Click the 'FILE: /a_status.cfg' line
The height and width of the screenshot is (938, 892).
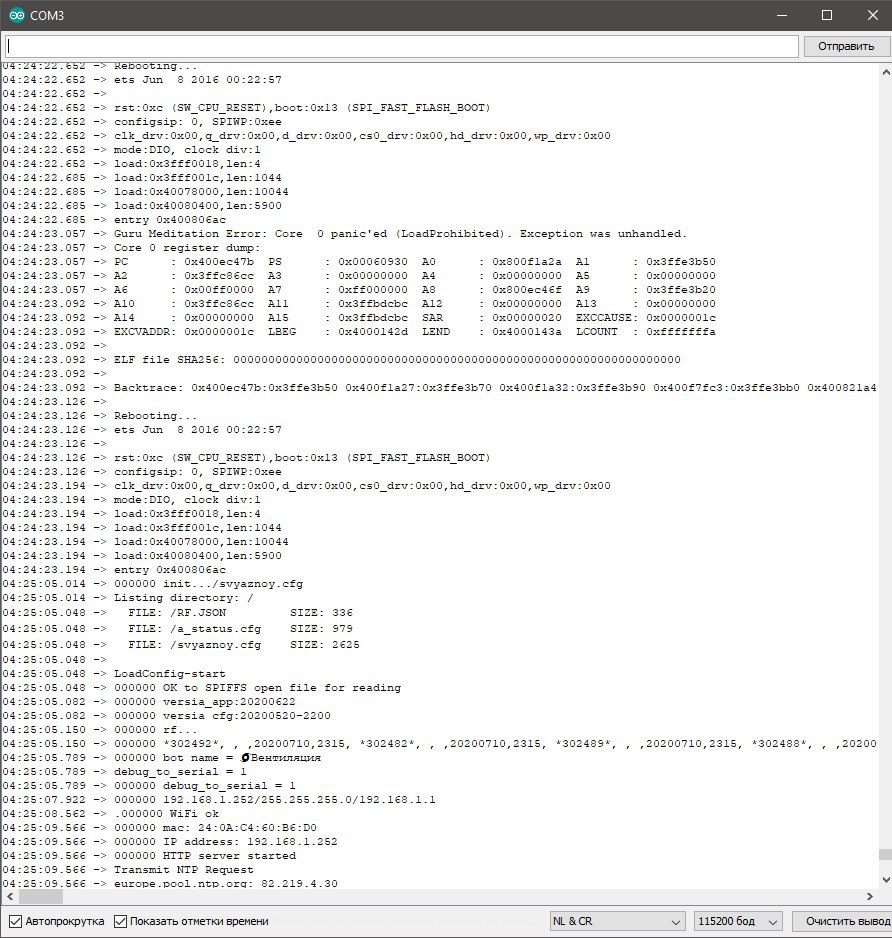pos(240,629)
